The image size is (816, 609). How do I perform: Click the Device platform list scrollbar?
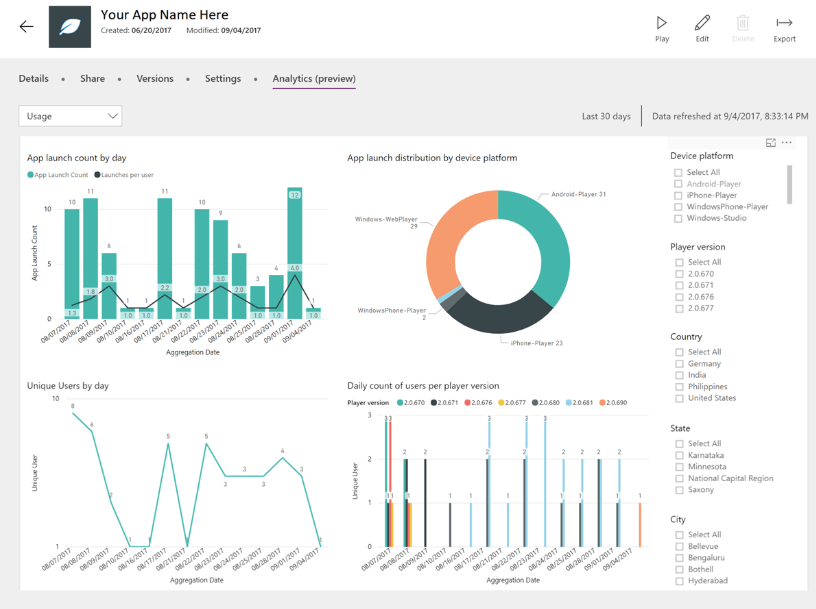tap(789, 185)
